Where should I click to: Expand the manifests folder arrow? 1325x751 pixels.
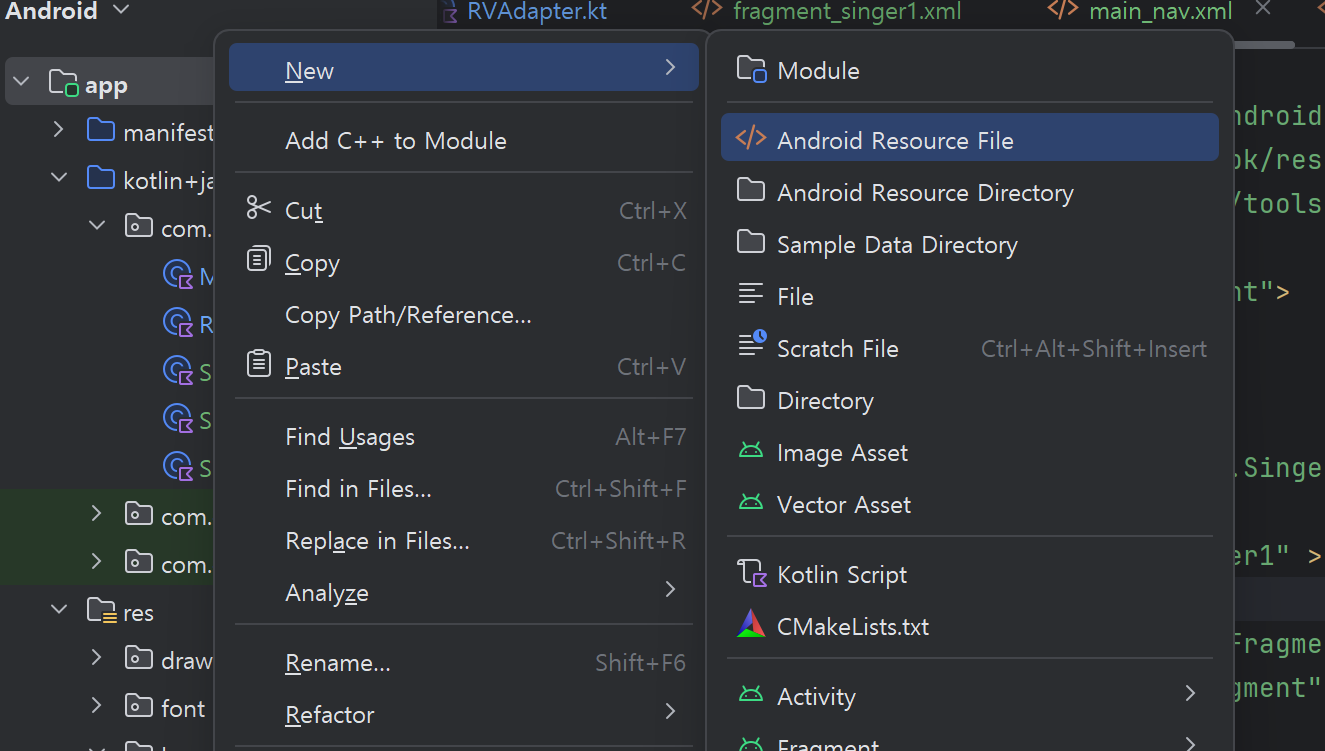click(59, 130)
